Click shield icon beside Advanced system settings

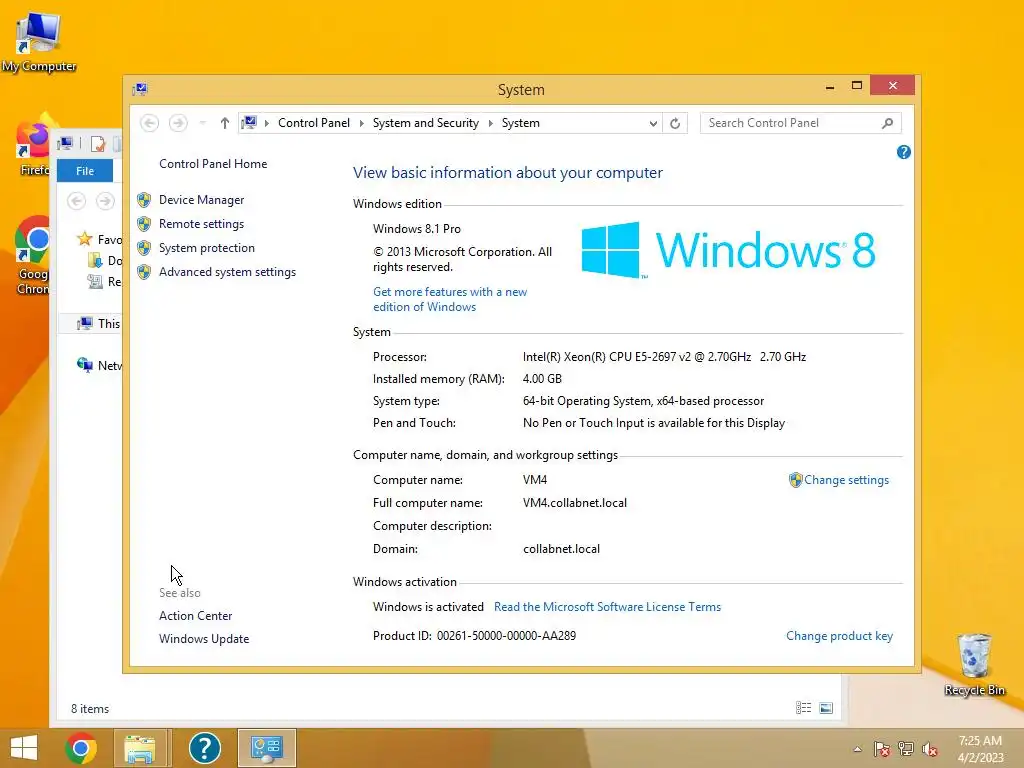(144, 272)
